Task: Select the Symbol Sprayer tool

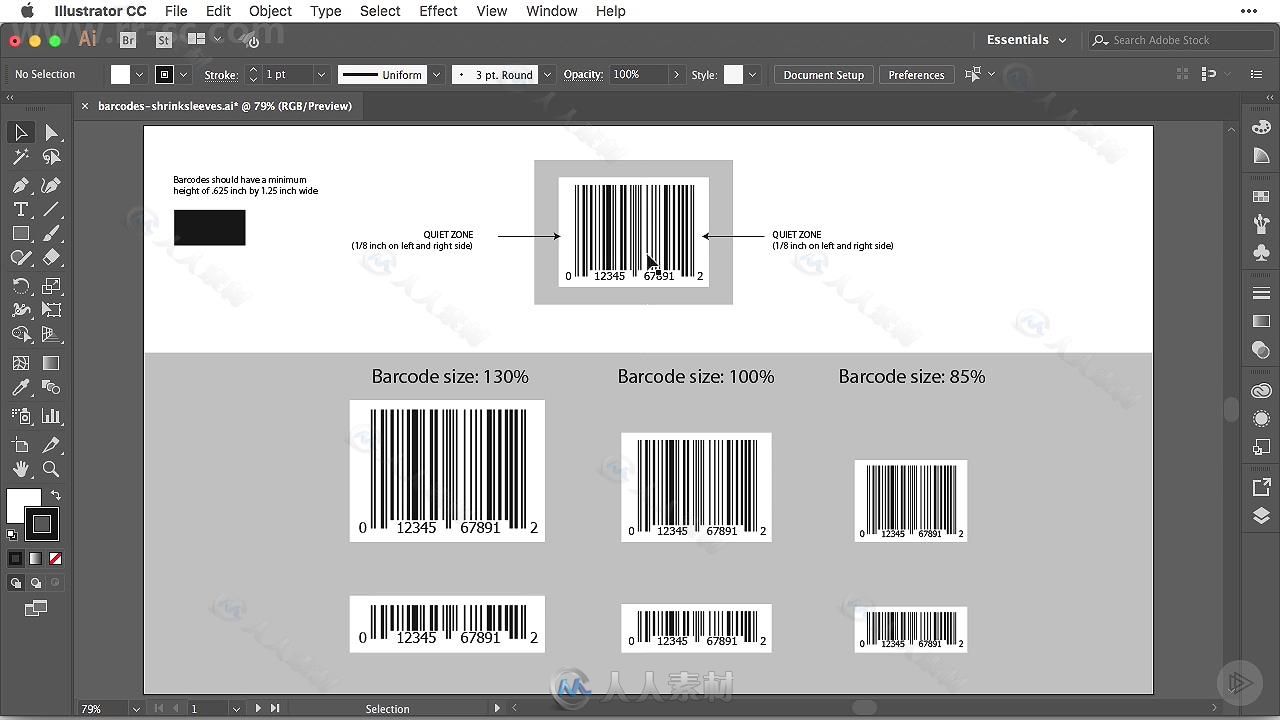Action: click(21, 416)
